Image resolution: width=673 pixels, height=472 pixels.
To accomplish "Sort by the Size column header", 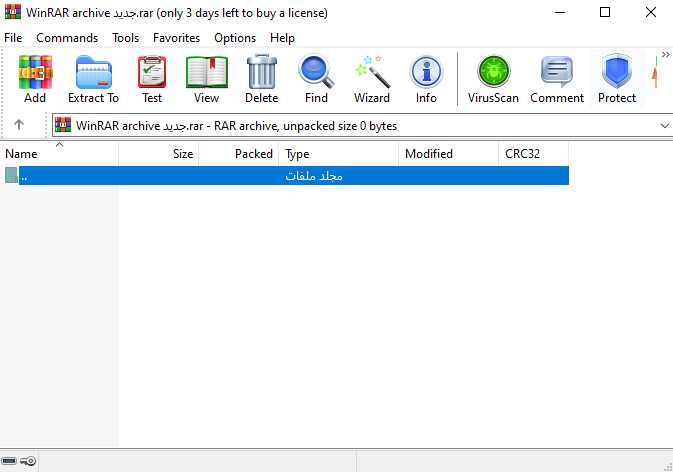I will coord(158,154).
